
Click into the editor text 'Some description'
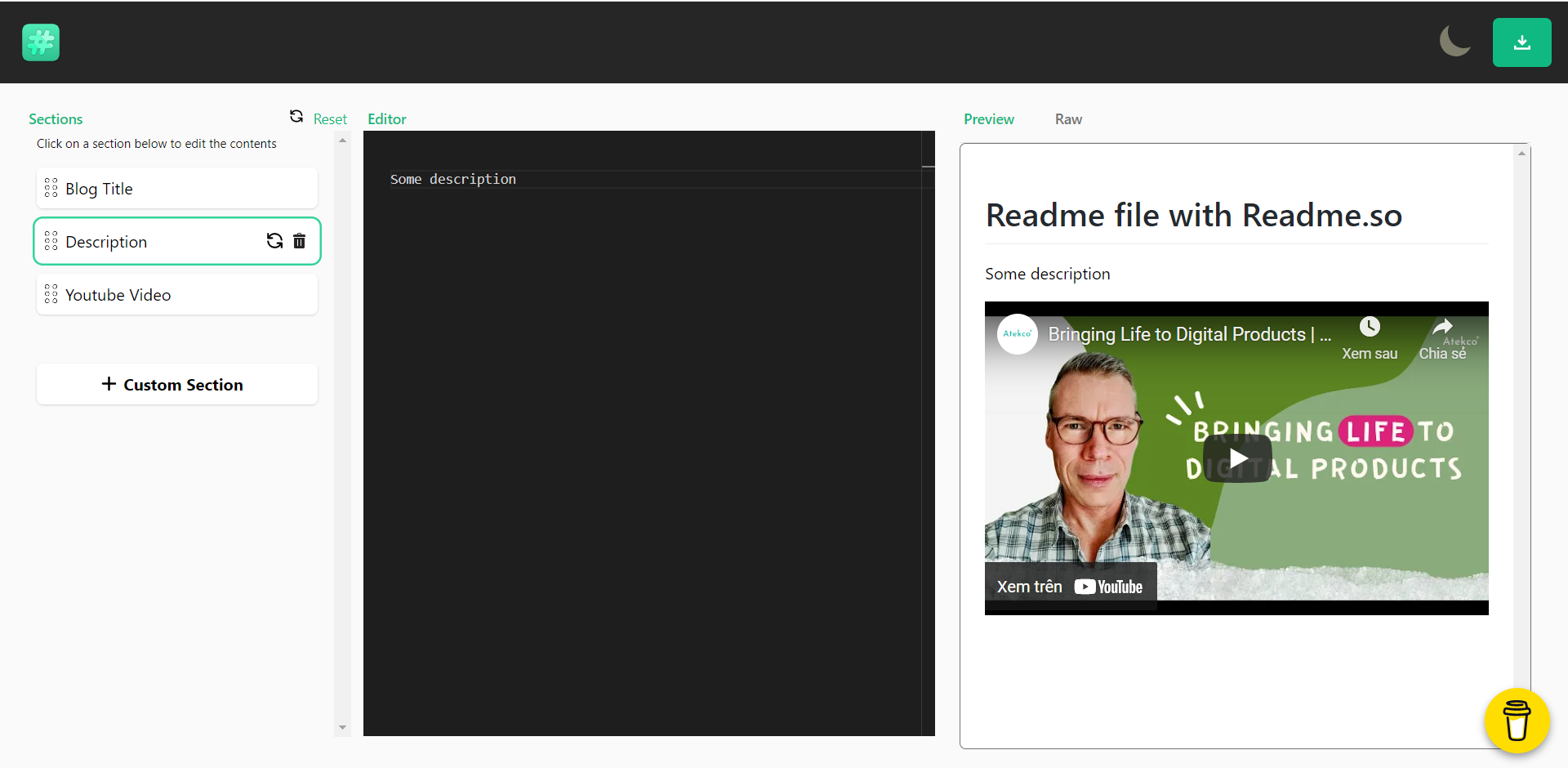[453, 180]
